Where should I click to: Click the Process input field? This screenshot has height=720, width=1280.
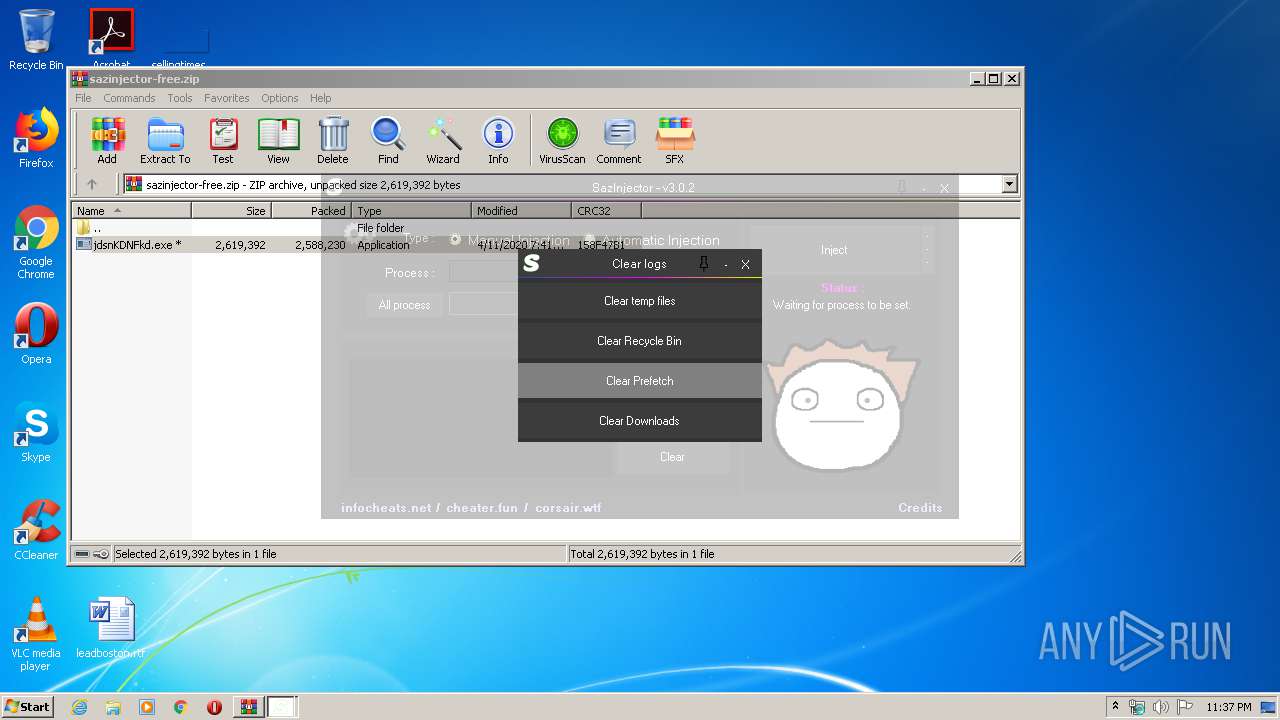coord(484,272)
